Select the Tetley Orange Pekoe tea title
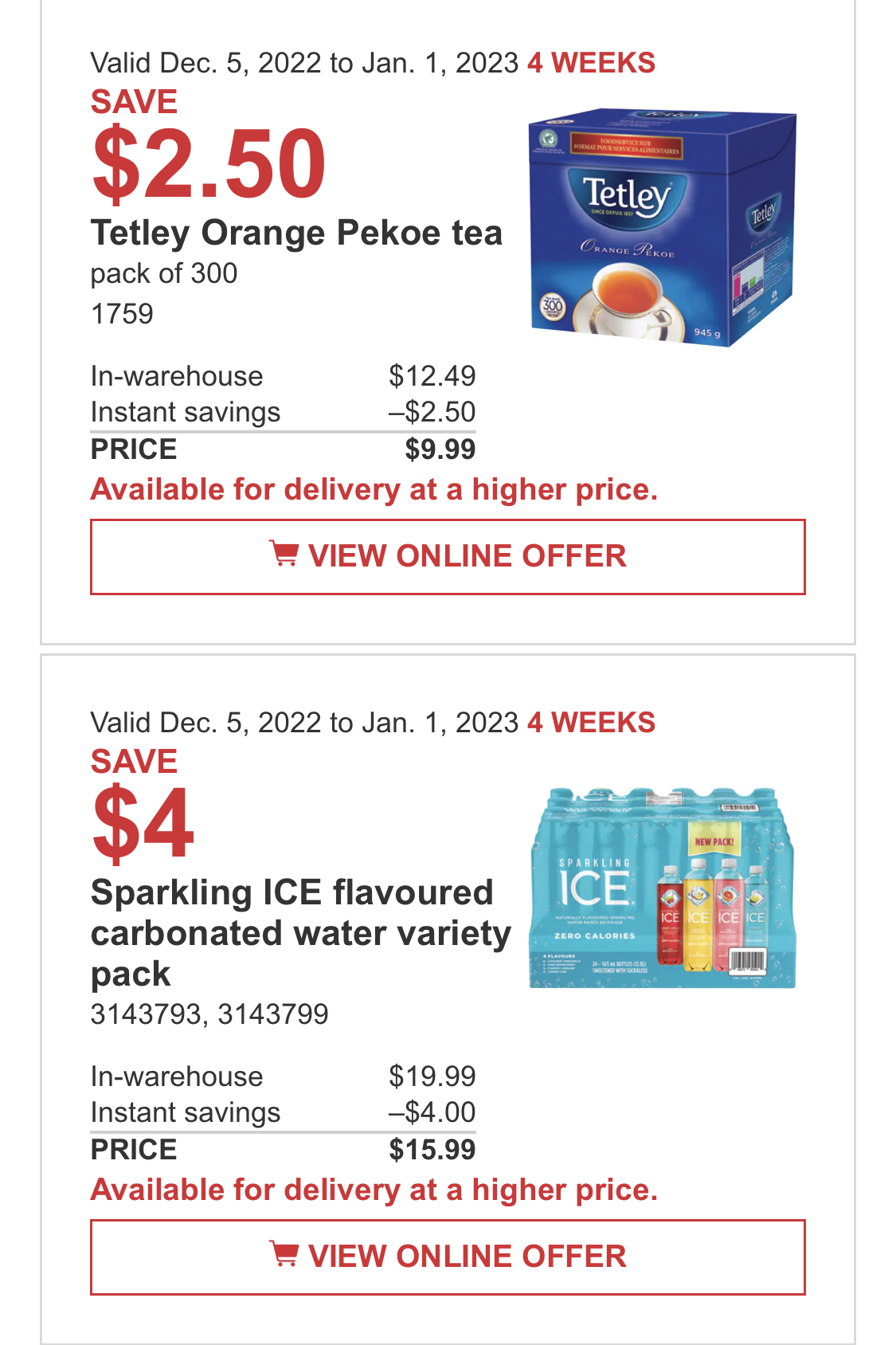The height and width of the screenshot is (1345, 896). tap(296, 233)
